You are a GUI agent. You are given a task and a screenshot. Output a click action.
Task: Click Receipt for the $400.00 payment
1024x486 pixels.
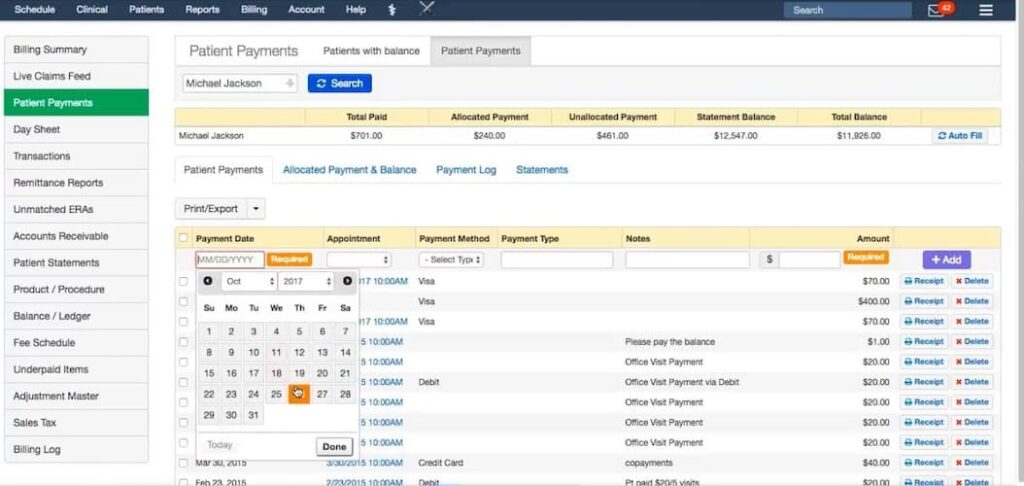tap(923, 301)
